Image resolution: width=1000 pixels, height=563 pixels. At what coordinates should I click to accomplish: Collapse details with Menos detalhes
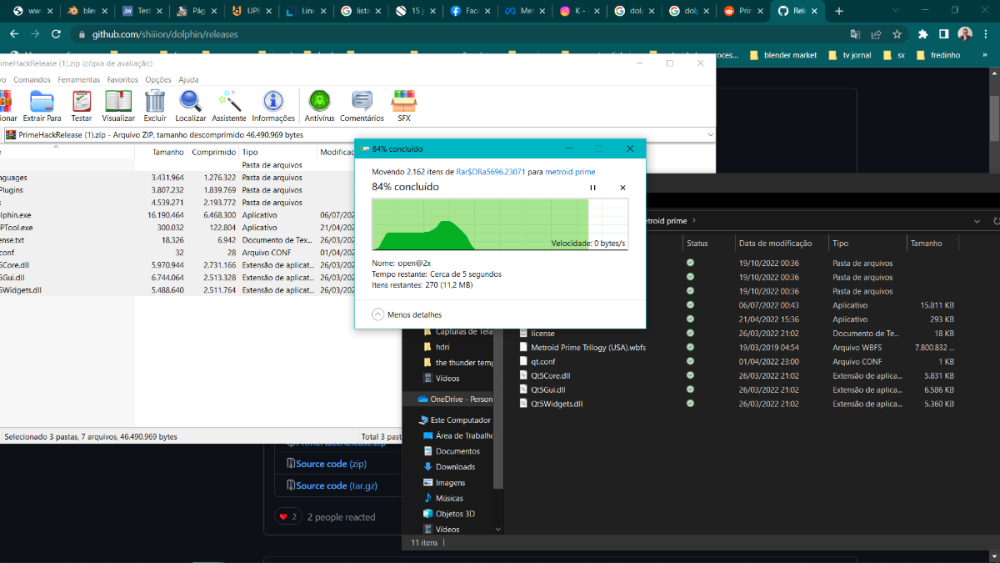point(407,314)
